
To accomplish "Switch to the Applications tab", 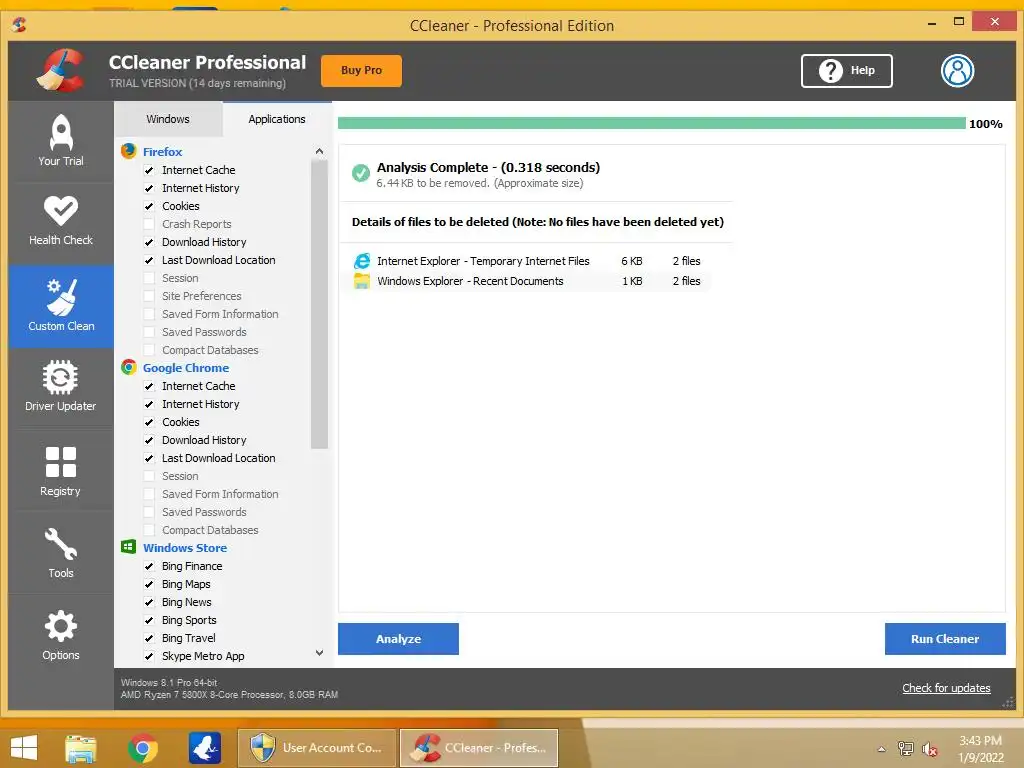I will [x=277, y=119].
